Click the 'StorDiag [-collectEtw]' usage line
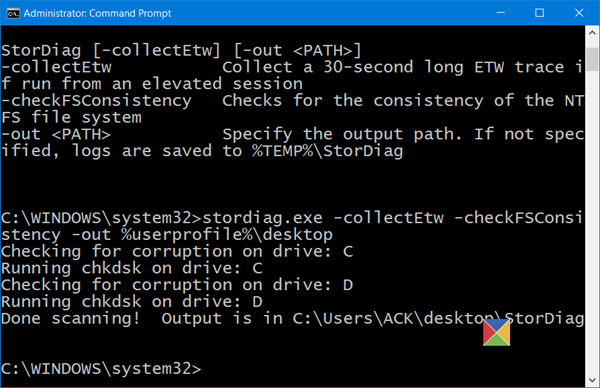The image size is (600, 388). coord(181,51)
